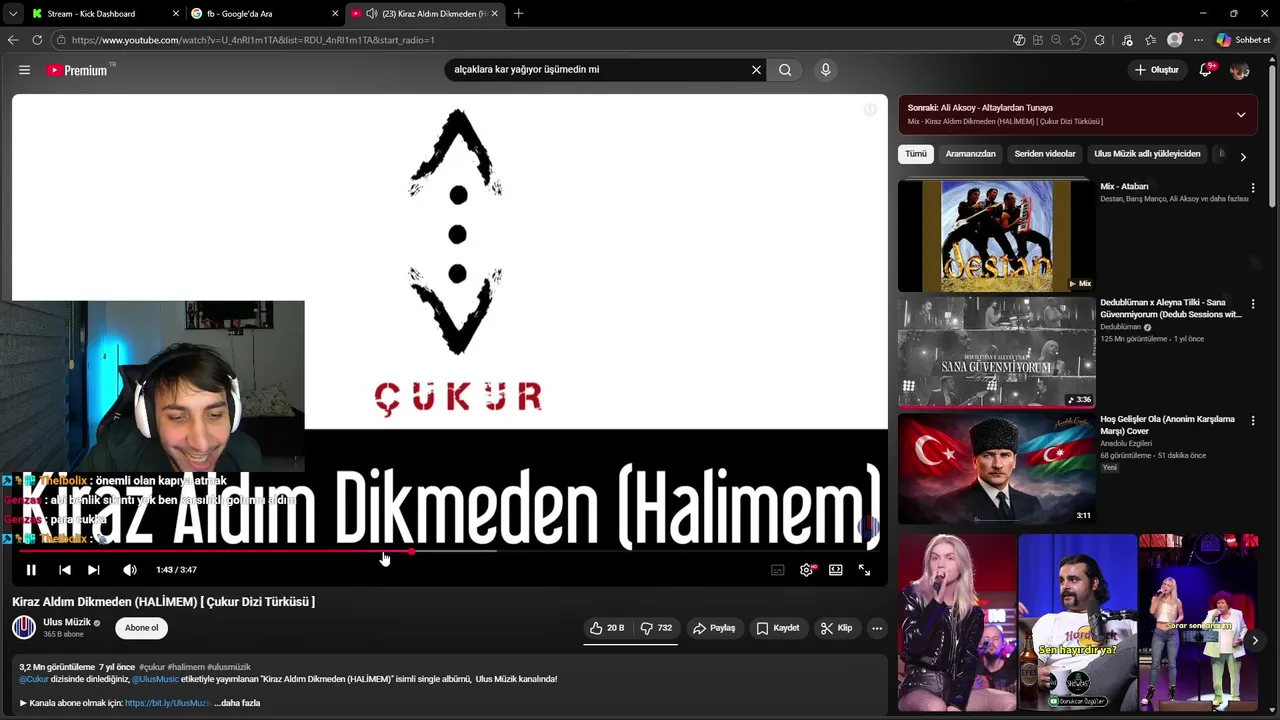The width and height of the screenshot is (1280, 720).
Task: Create a clip with Klip
Action: coord(836,628)
